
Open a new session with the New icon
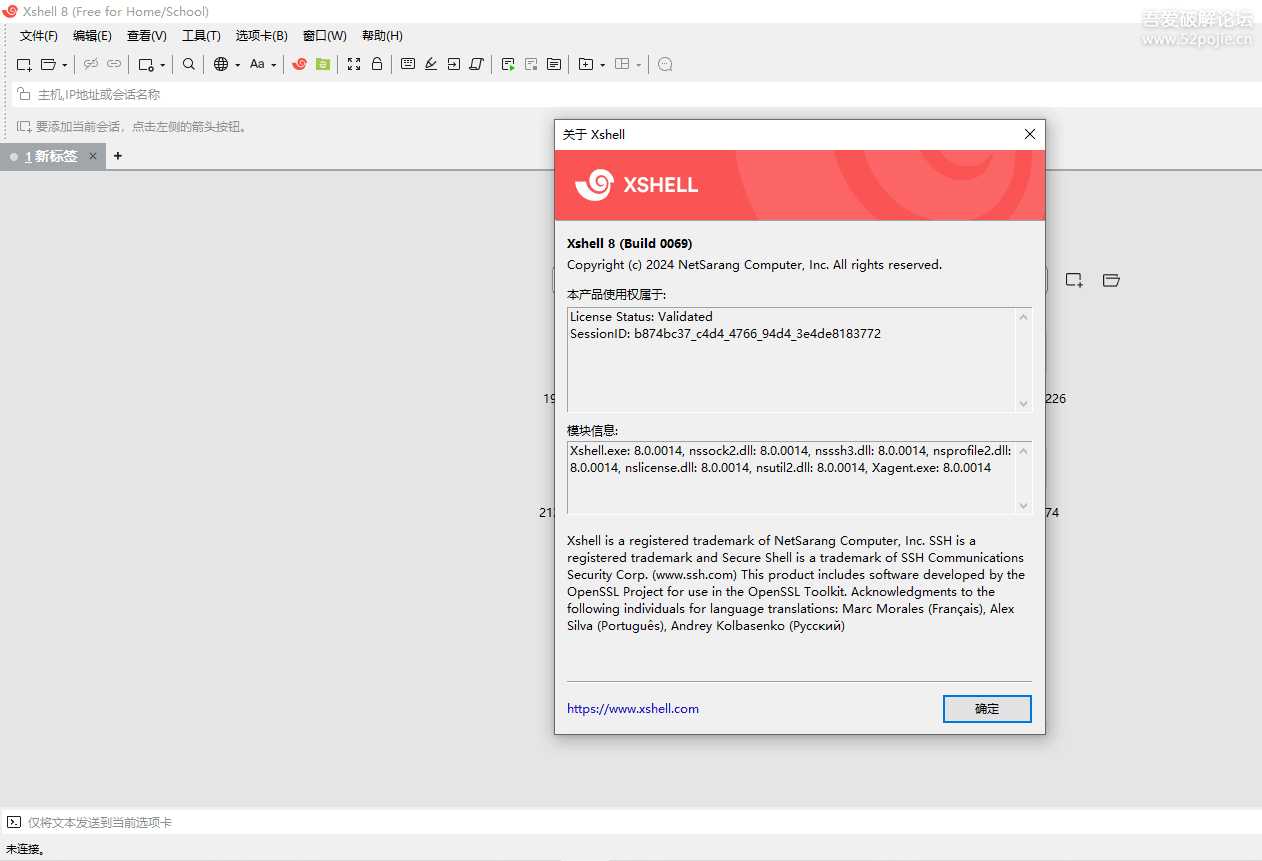[24, 64]
